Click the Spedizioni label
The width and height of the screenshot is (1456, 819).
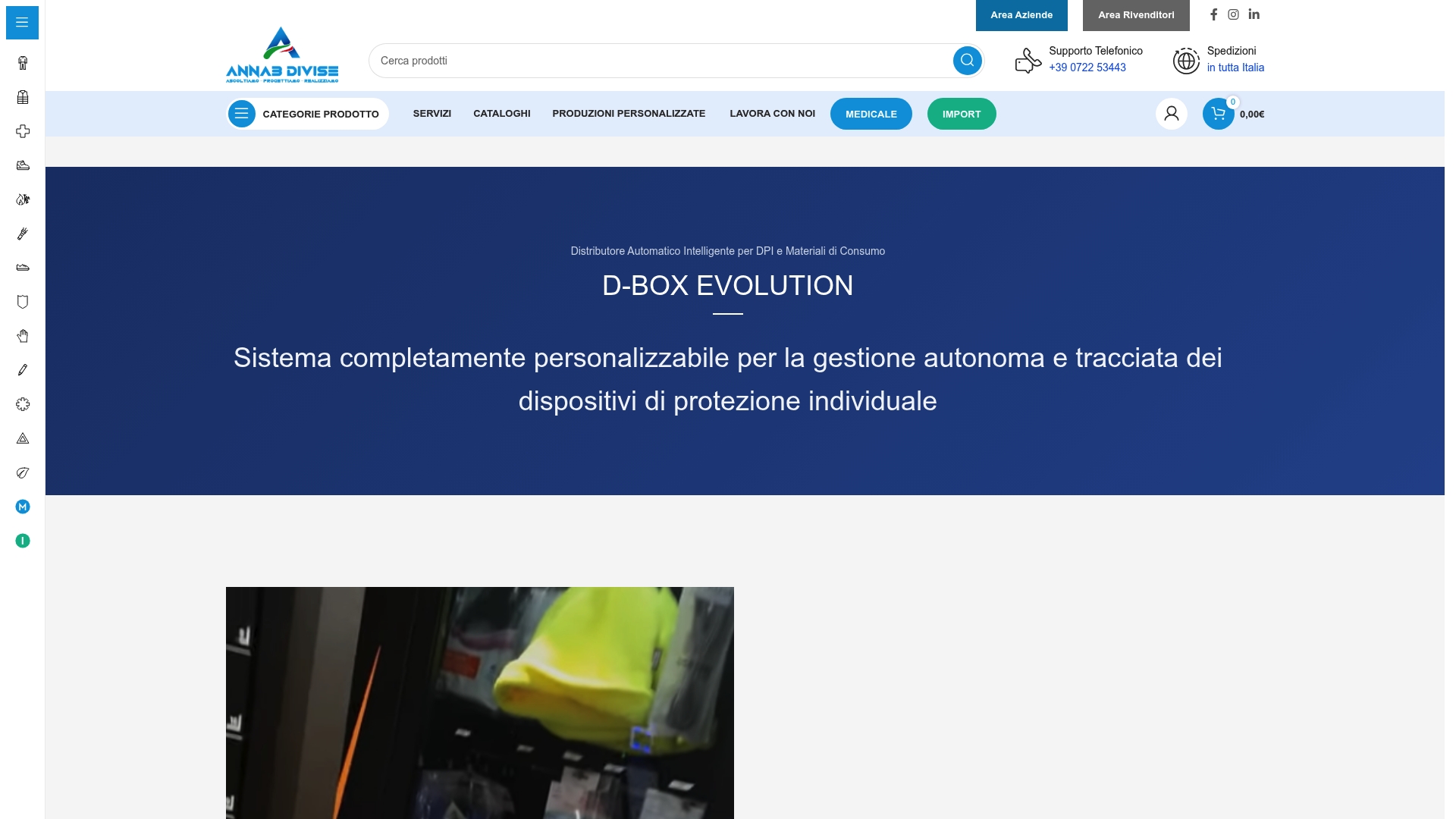coord(1232,51)
